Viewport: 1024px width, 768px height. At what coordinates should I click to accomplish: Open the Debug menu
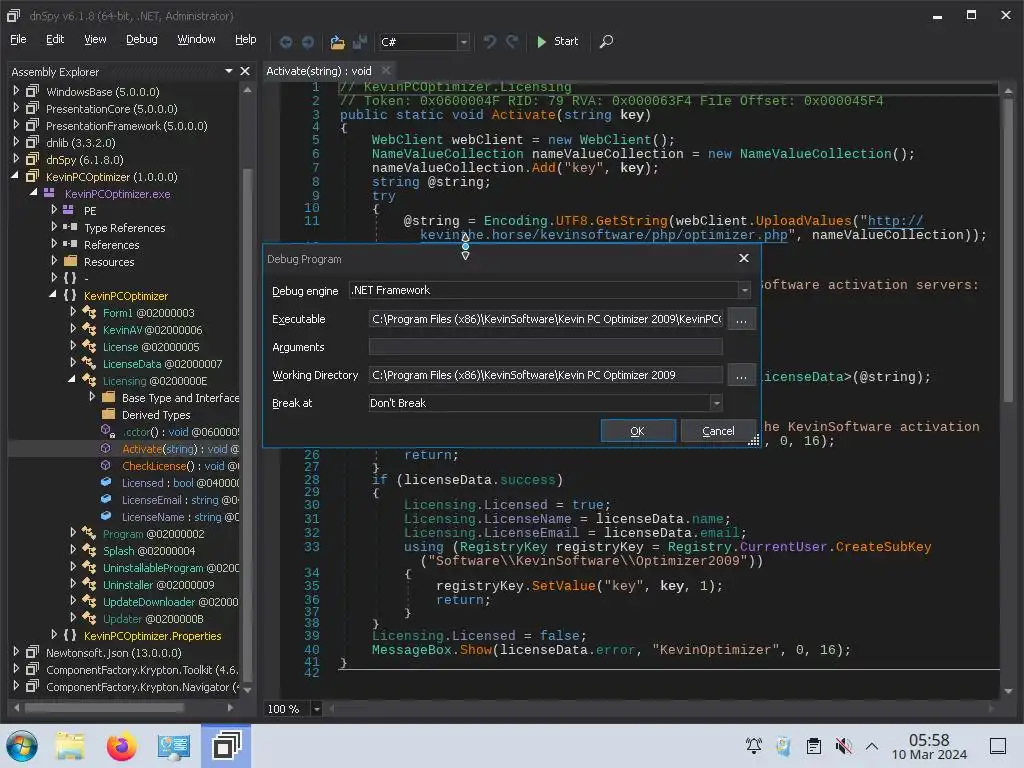point(142,39)
